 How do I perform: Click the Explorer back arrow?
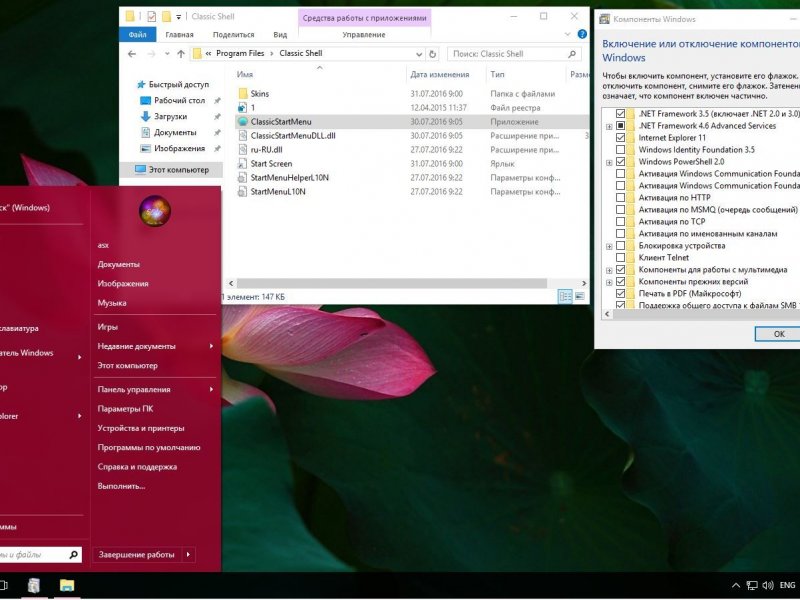coord(132,54)
